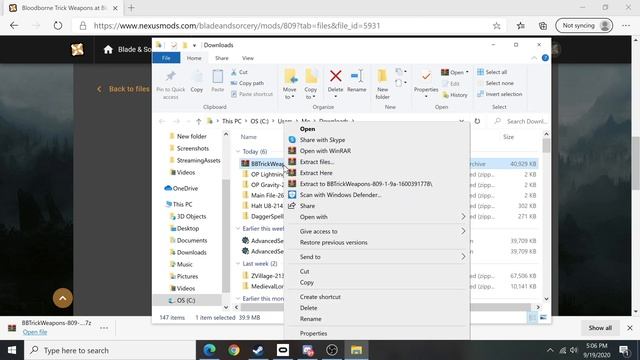
Task: Click the Rename icon in ribbon
Action: click(357, 76)
